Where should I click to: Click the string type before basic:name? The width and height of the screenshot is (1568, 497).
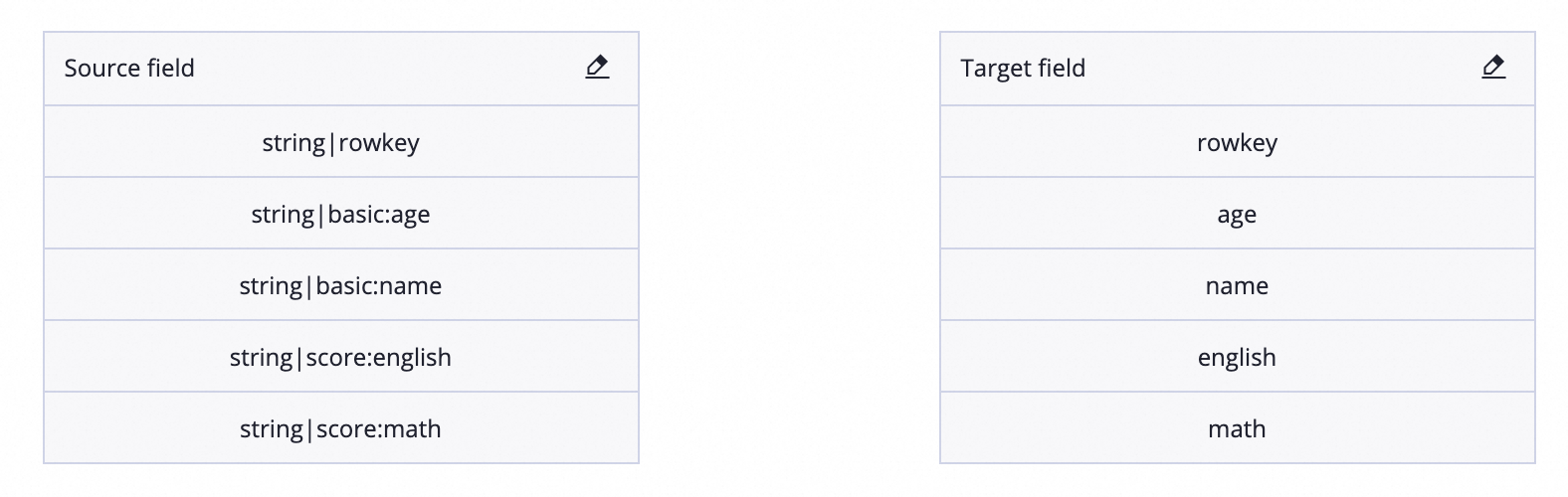tap(271, 286)
